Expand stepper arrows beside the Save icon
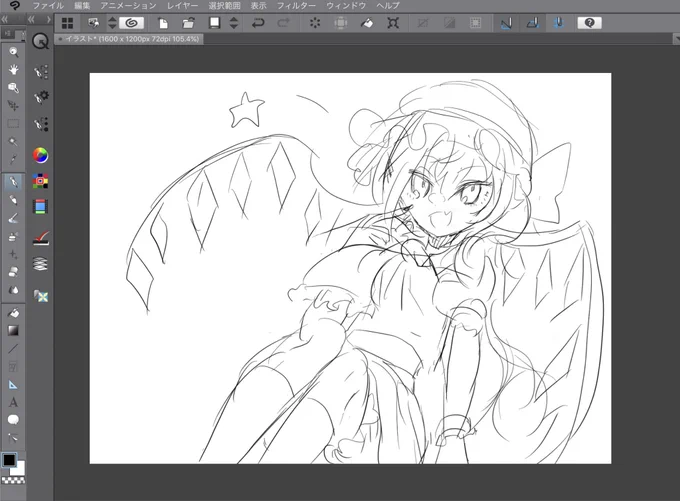 point(234,23)
